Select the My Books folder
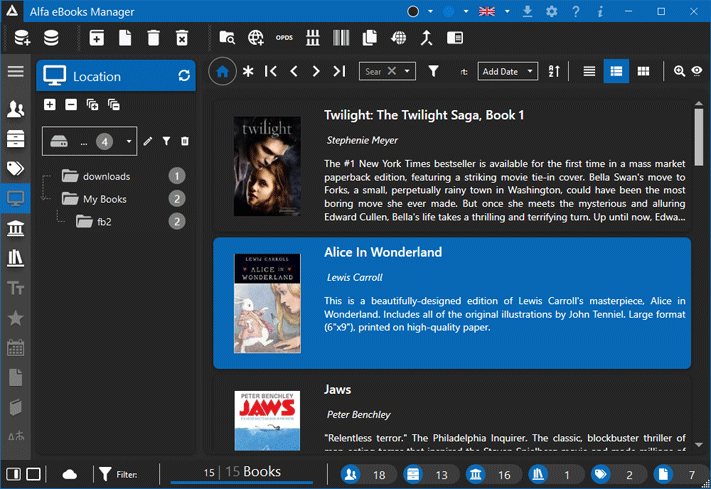 coord(104,199)
